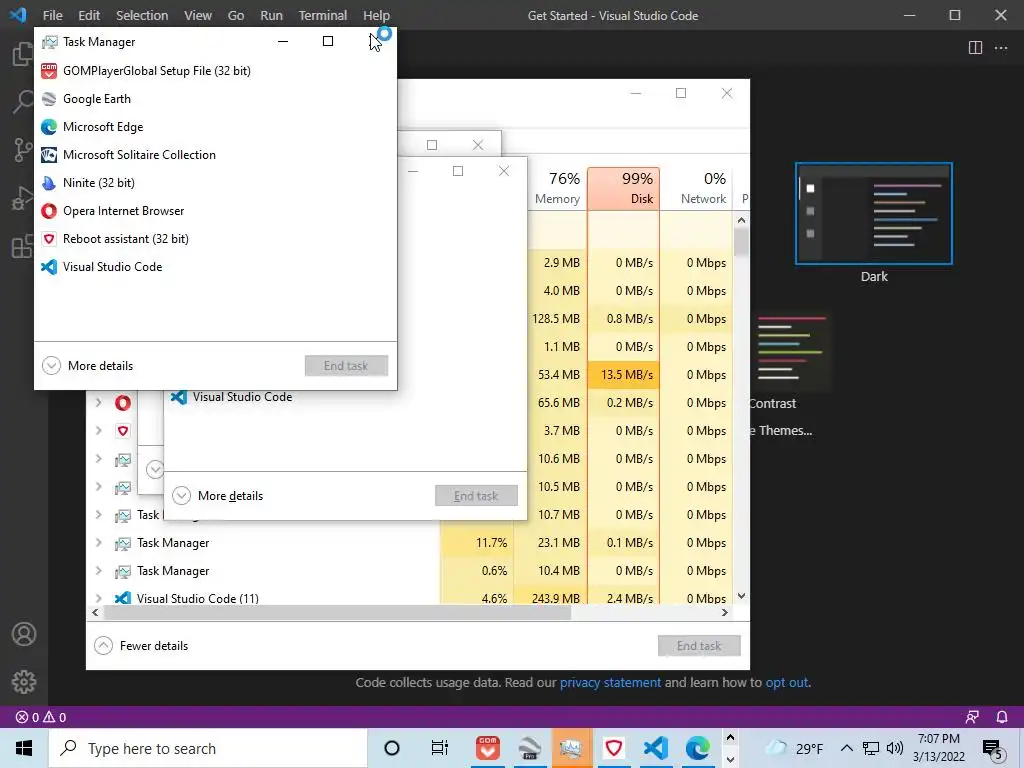Click the horizontal scrollbar in large Task Manager
This screenshot has width=1024, height=768.
click(338, 613)
